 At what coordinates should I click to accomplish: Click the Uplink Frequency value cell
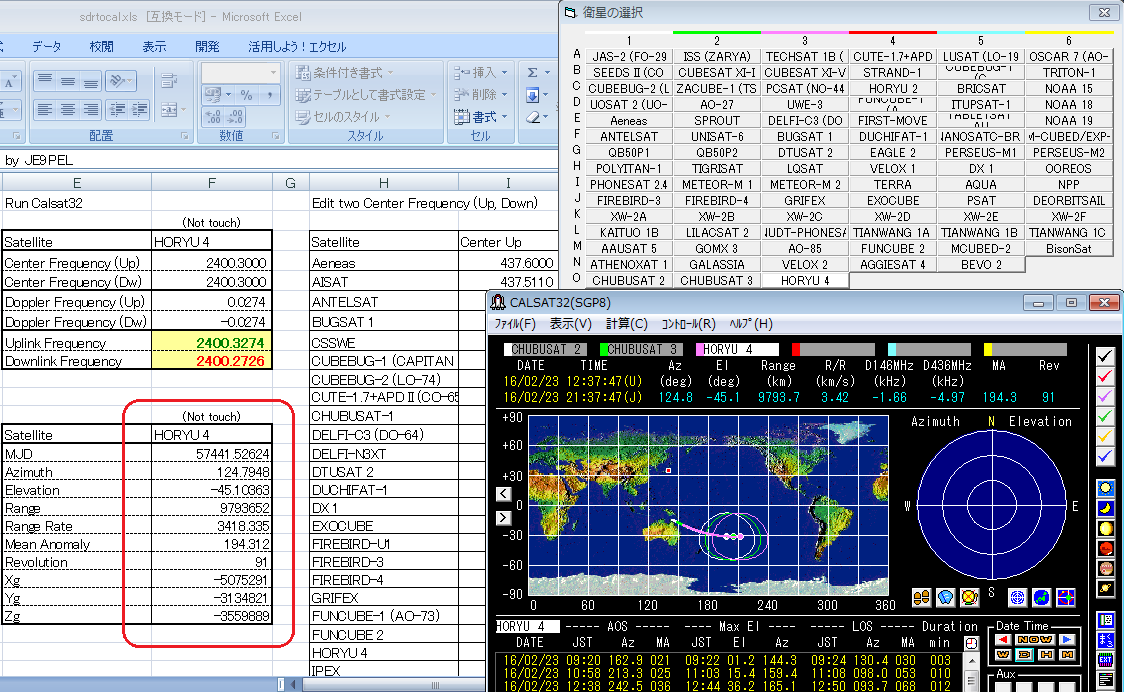tap(211, 343)
